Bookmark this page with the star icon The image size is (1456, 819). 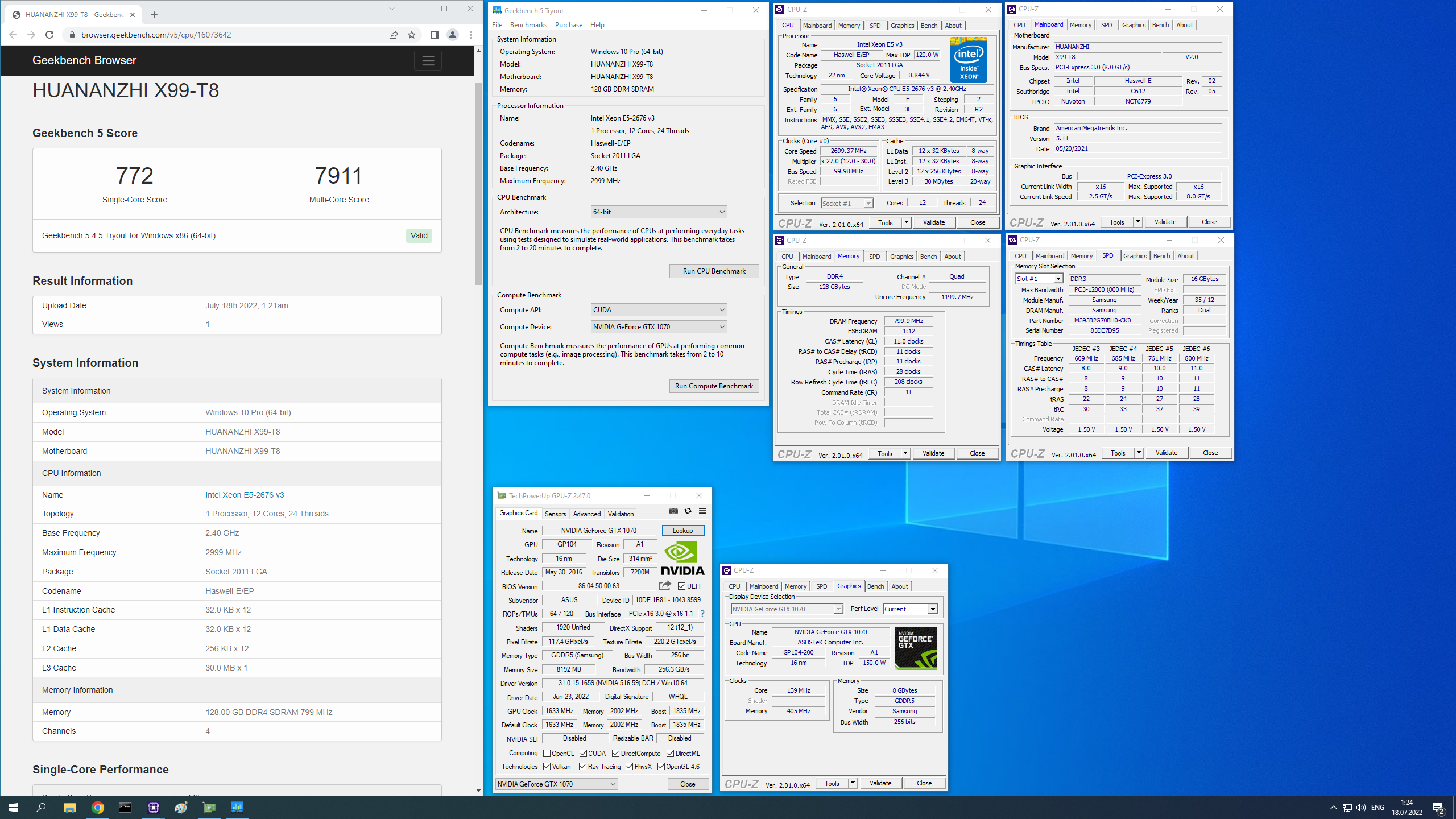coord(412,35)
